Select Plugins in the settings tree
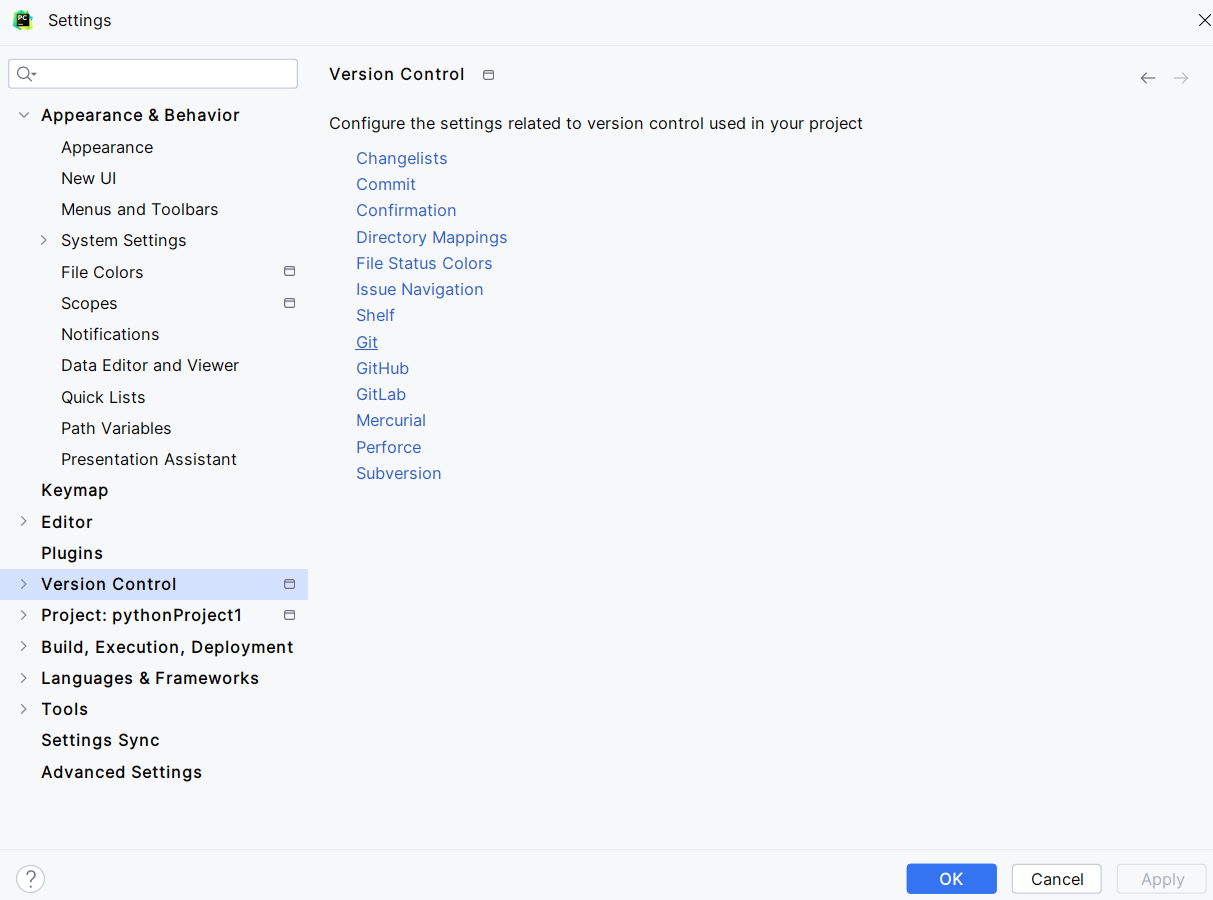The image size is (1213, 900). click(x=72, y=553)
